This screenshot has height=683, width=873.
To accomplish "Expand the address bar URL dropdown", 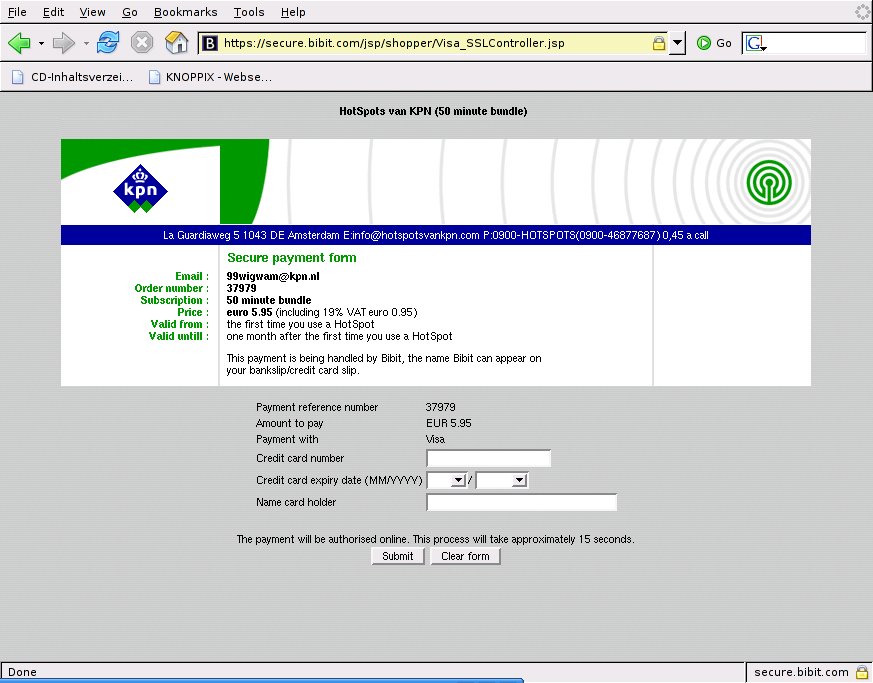I will [677, 43].
